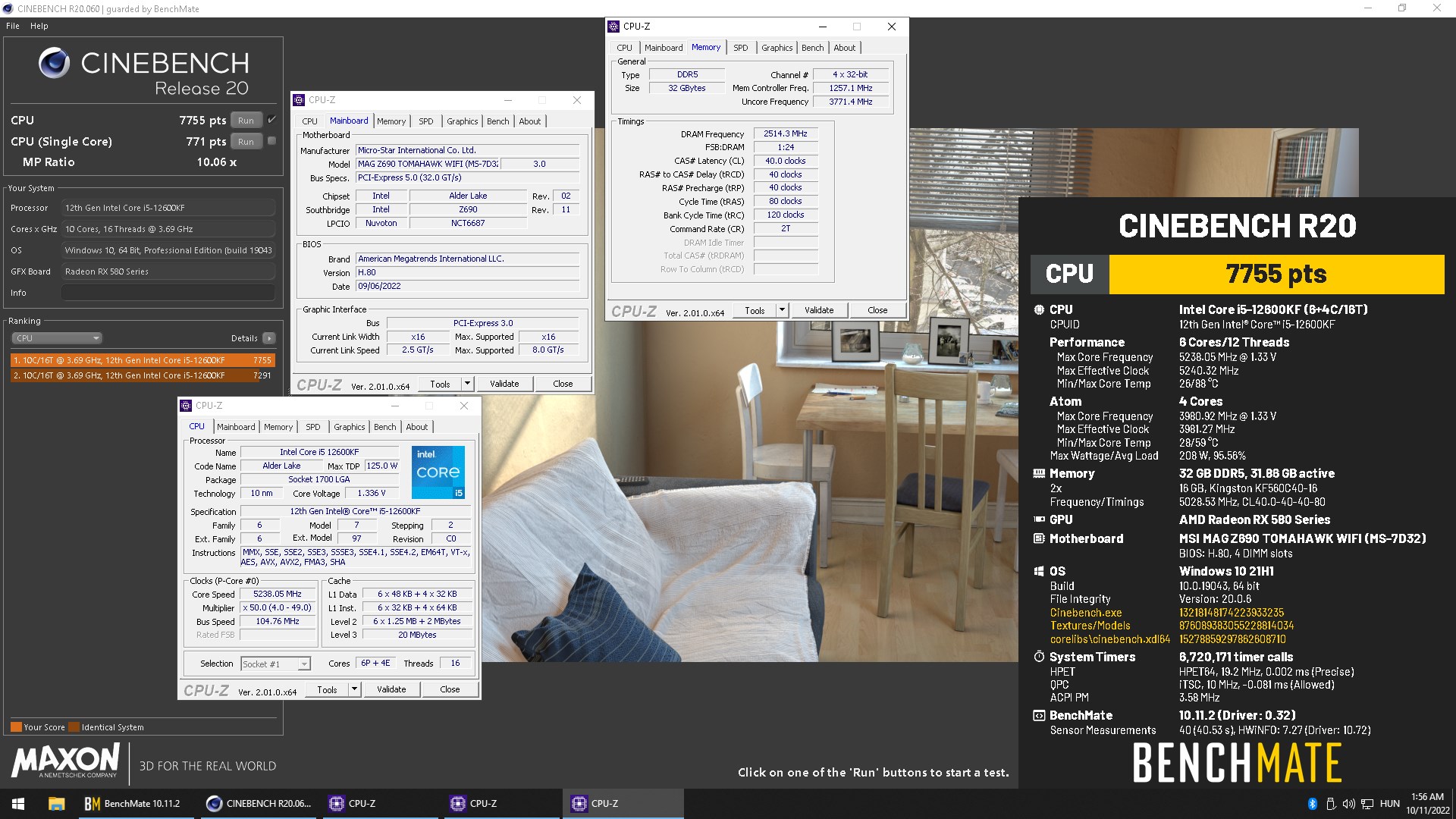The height and width of the screenshot is (819, 1456).
Task: Click Bus Specs PCI-Express 5.0 value
Action: coord(468,178)
